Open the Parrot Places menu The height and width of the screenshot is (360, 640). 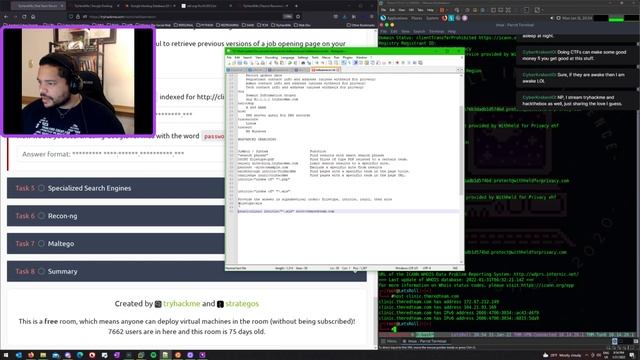point(417,18)
